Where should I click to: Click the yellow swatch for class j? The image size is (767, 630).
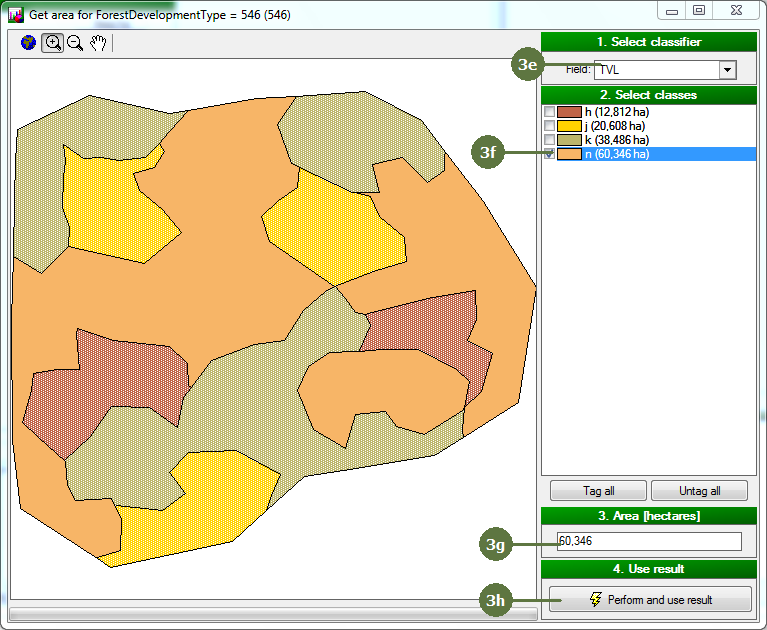(569, 126)
